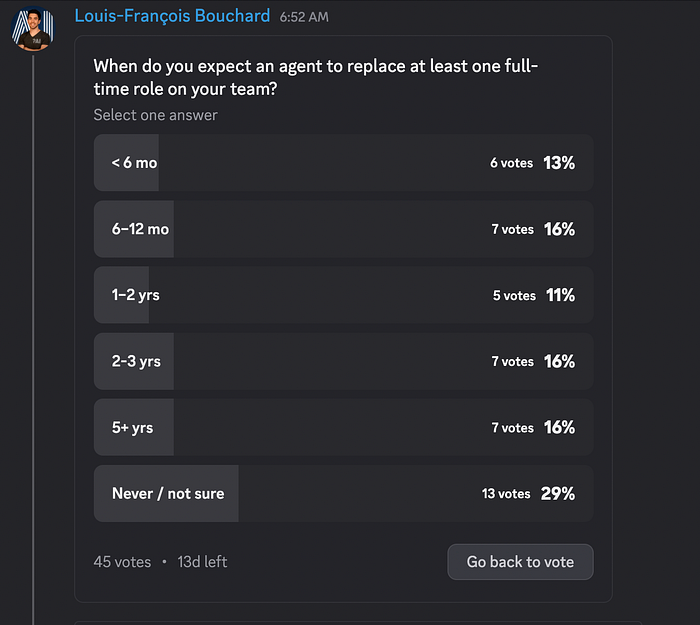The height and width of the screenshot is (625, 700).
Task: Click the 11% result percentage
Action: tap(560, 295)
